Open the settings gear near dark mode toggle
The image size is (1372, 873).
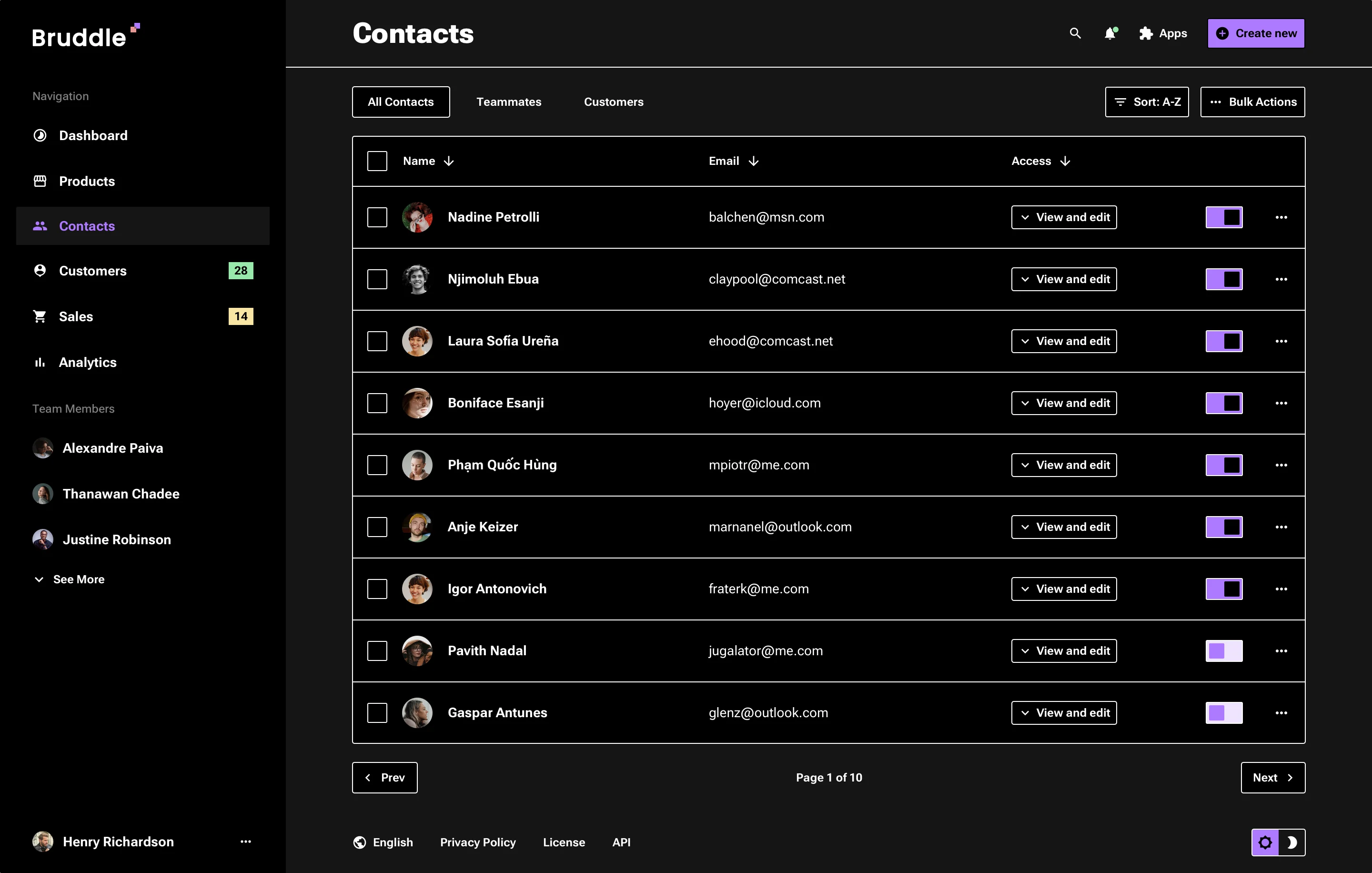1265,842
